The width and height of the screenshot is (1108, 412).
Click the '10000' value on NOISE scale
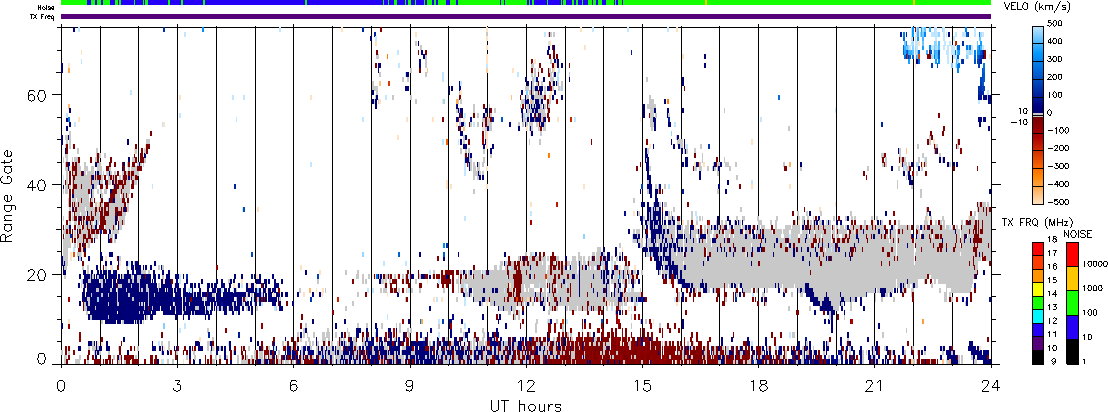1094,263
